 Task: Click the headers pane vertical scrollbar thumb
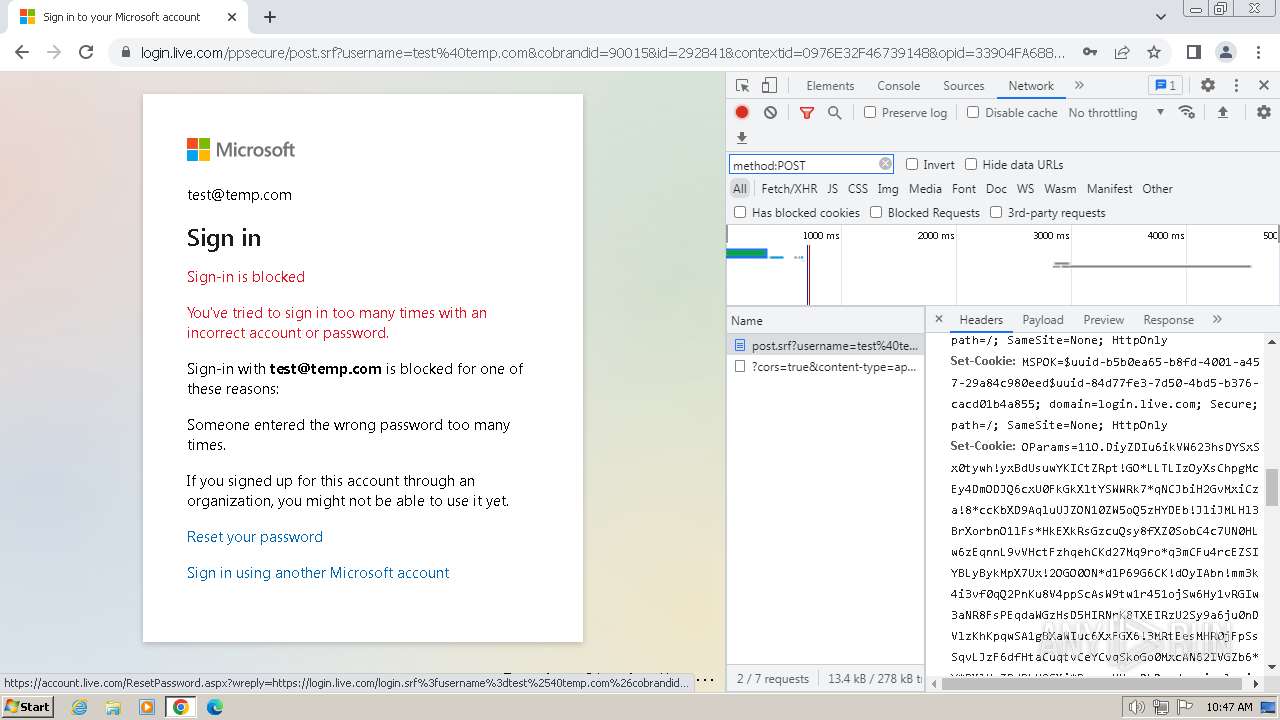(x=1272, y=487)
